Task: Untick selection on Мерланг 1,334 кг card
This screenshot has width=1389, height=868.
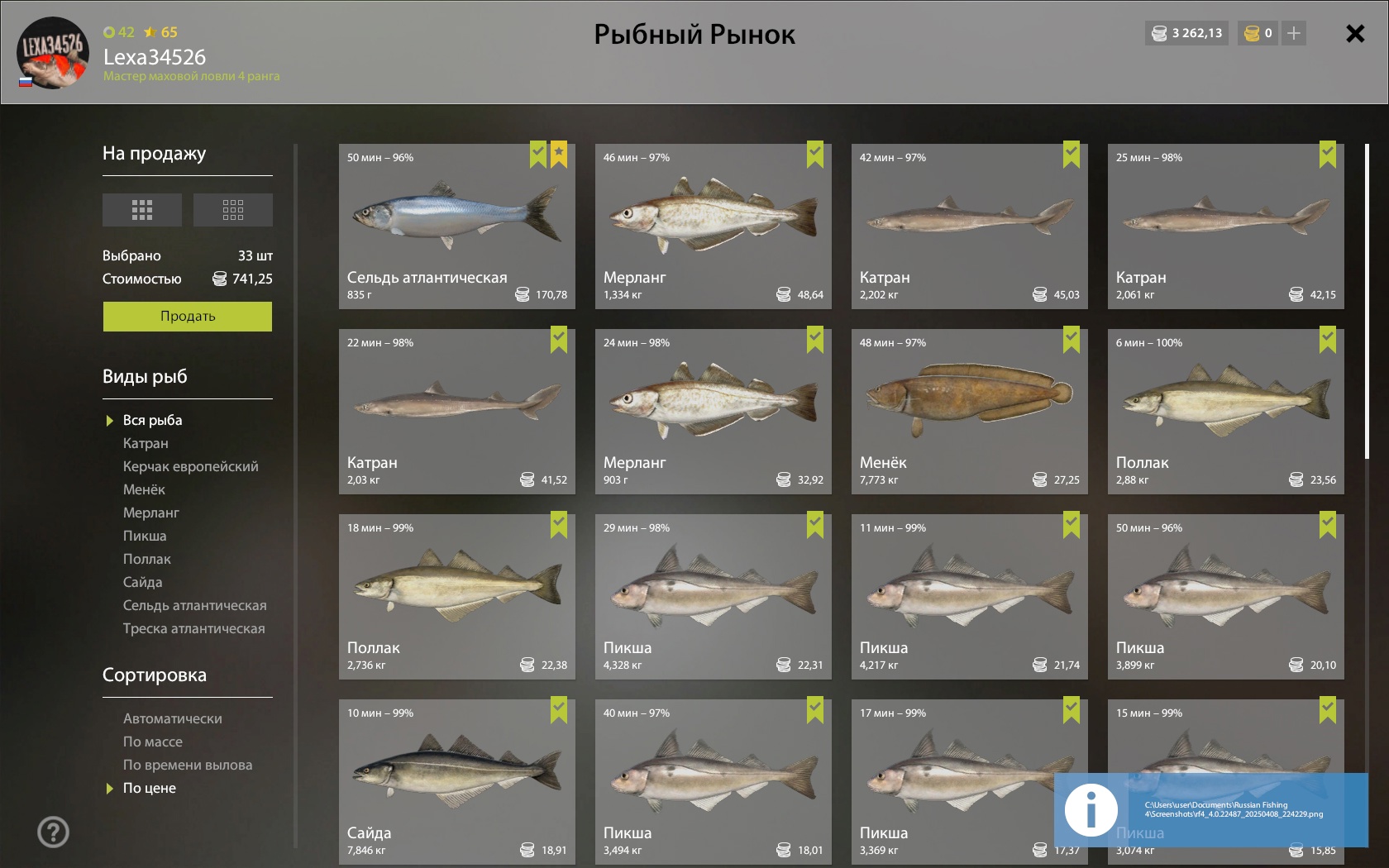Action: pyautogui.click(x=815, y=155)
